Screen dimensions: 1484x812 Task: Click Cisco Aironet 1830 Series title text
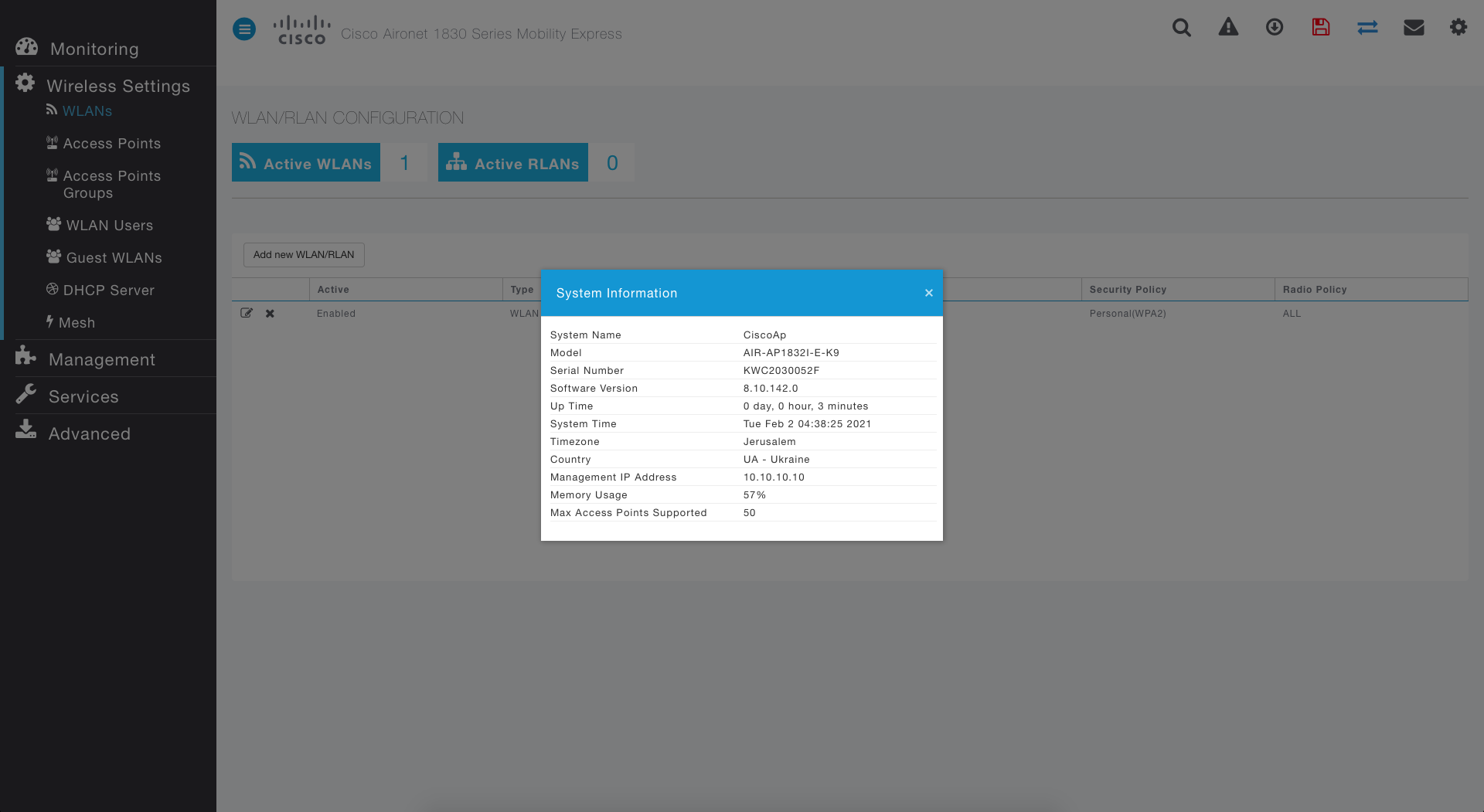[481, 34]
